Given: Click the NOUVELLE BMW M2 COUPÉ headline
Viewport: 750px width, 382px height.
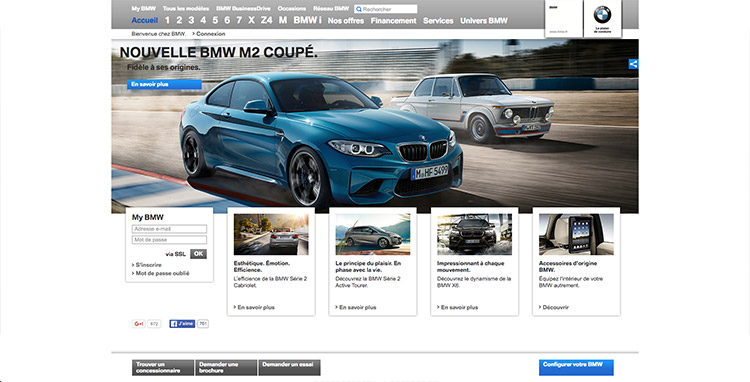Looking at the screenshot, I should (x=219, y=53).
